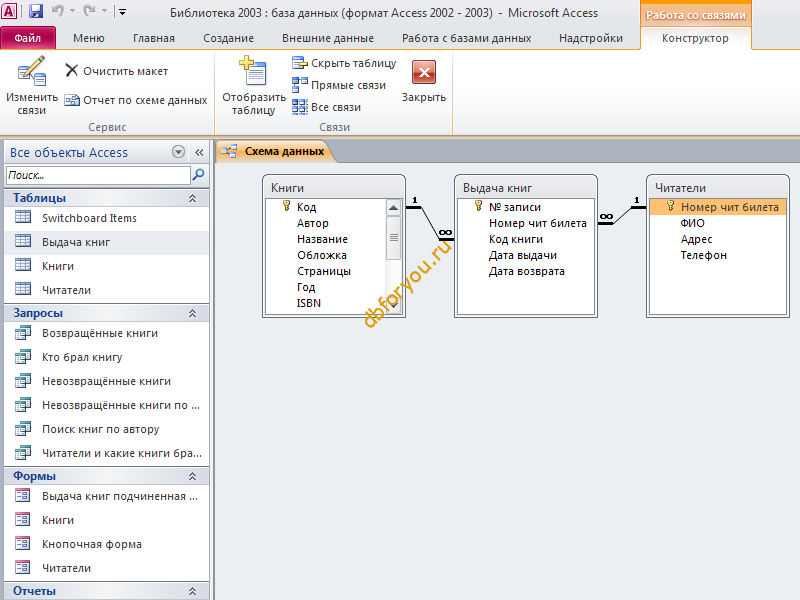Open the Кто брал книгу query
The image size is (800, 600).
tap(107, 357)
